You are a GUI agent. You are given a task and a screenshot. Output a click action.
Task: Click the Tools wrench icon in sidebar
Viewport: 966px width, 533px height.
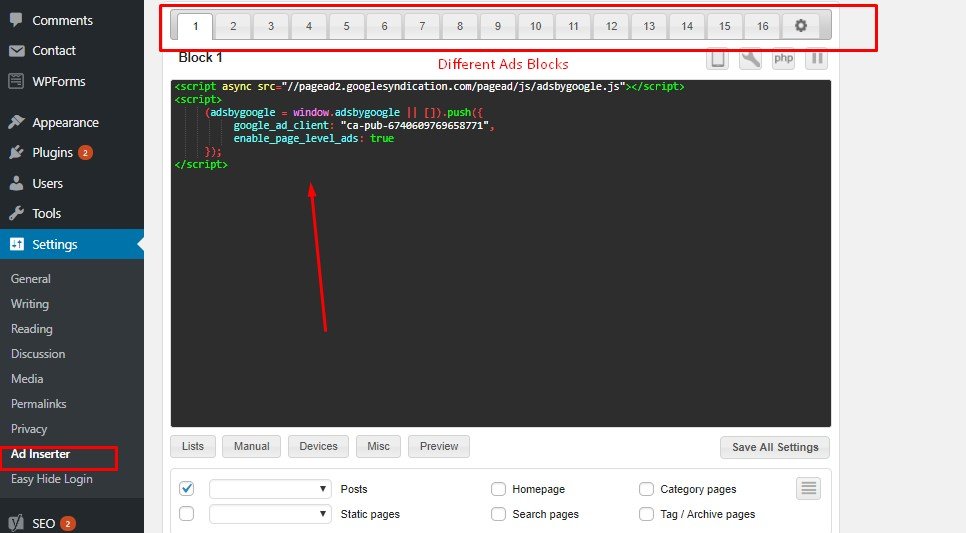coord(16,213)
